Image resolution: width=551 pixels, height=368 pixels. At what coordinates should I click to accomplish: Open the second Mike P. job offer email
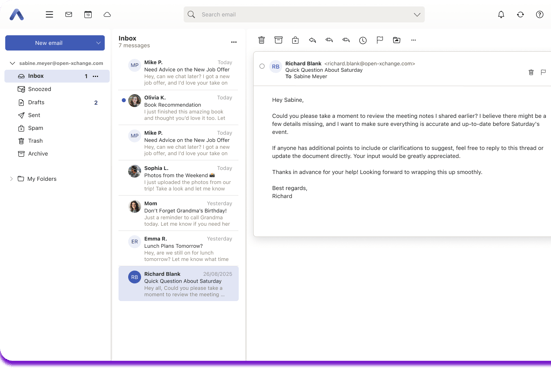[x=179, y=143]
